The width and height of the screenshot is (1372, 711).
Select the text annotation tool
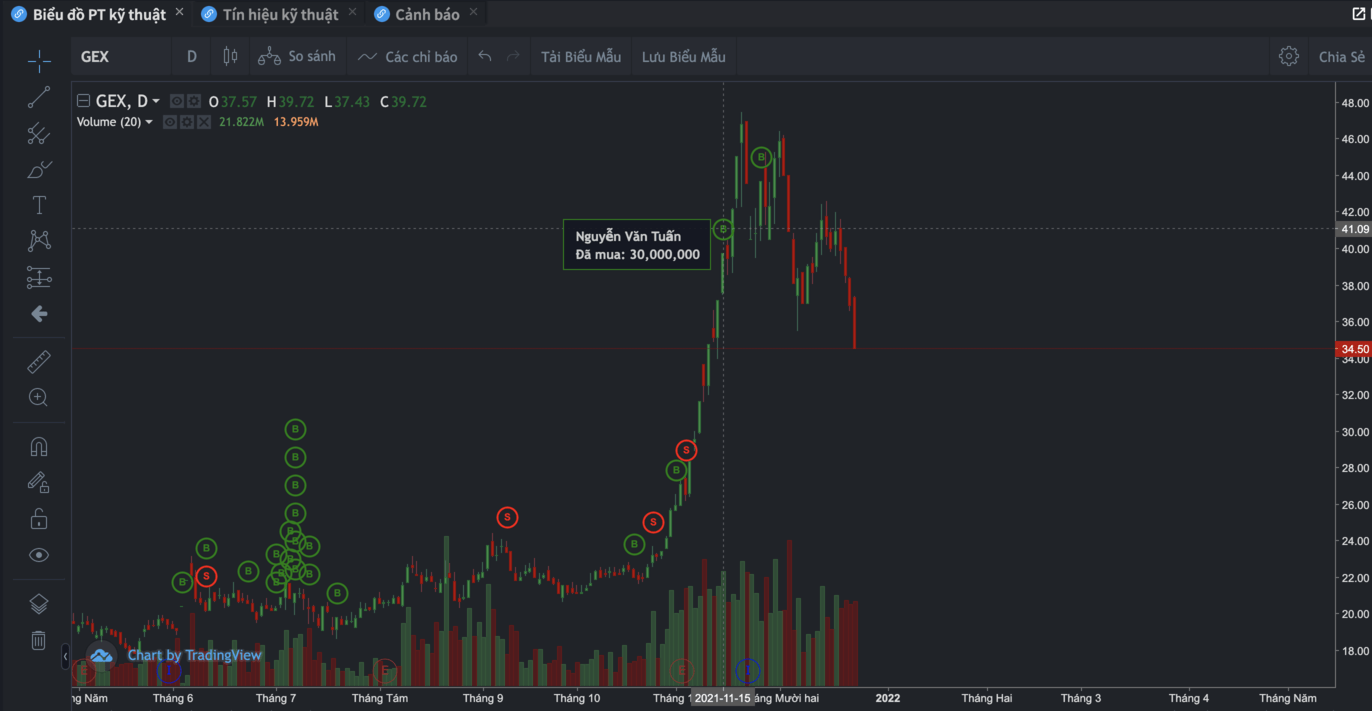[39, 205]
